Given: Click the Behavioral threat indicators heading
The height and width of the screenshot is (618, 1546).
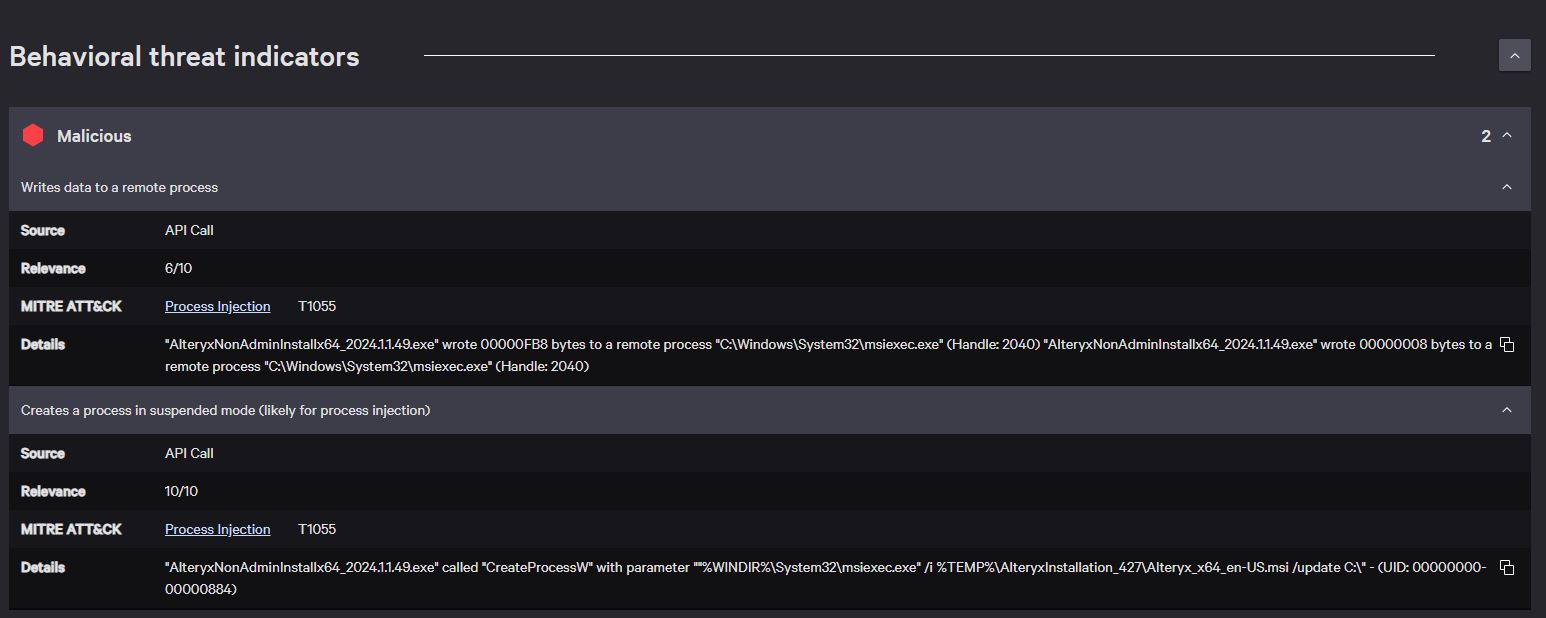Looking at the screenshot, I should click(x=184, y=57).
